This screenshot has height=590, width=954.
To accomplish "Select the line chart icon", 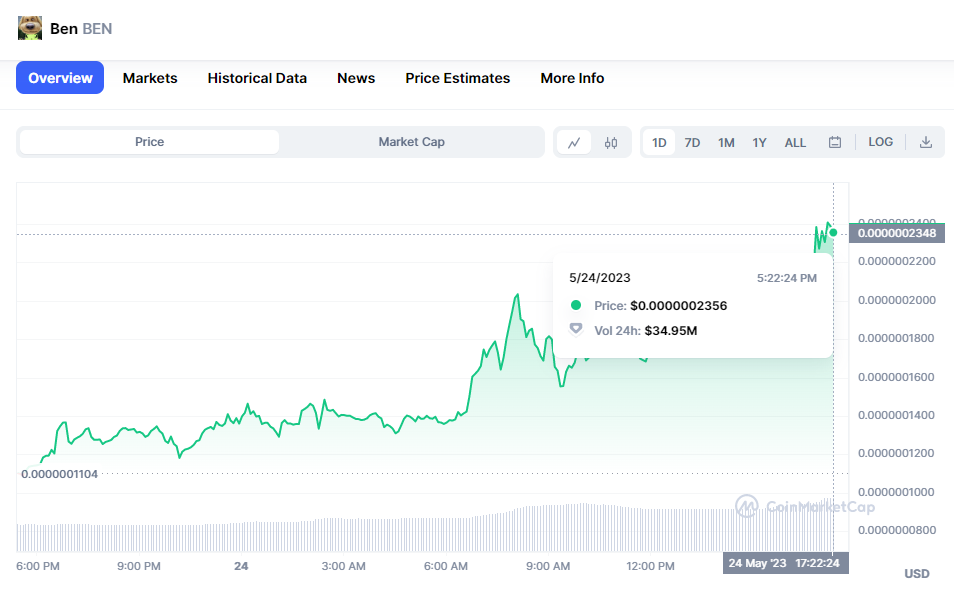I will coord(574,142).
